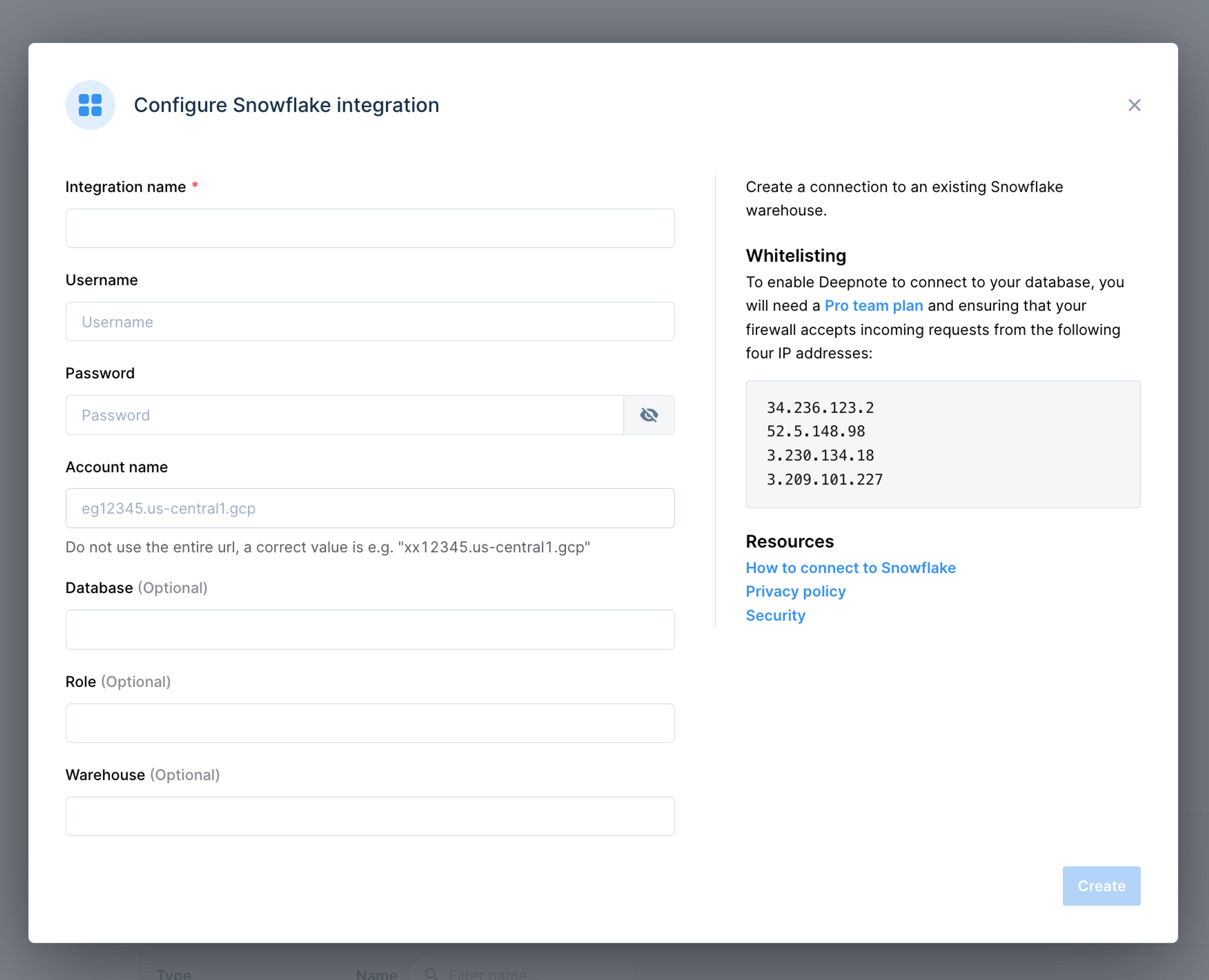Image resolution: width=1209 pixels, height=980 pixels.
Task: Click the optional Database field
Action: [370, 630]
